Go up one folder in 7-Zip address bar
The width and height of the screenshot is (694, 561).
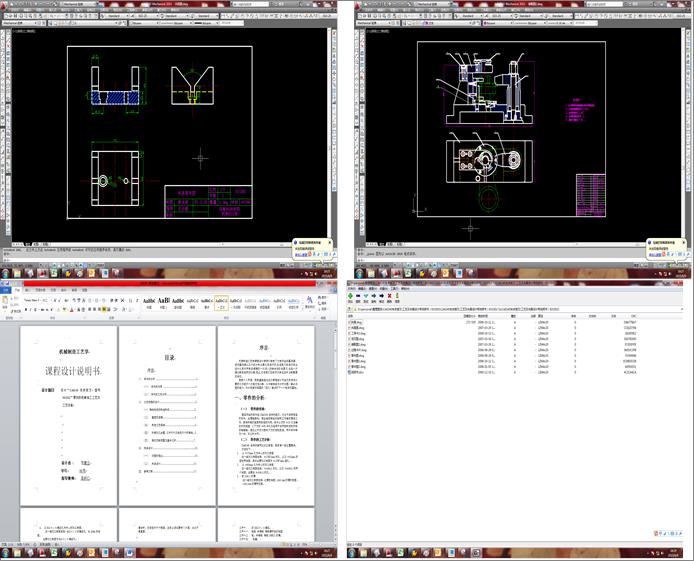click(350, 309)
